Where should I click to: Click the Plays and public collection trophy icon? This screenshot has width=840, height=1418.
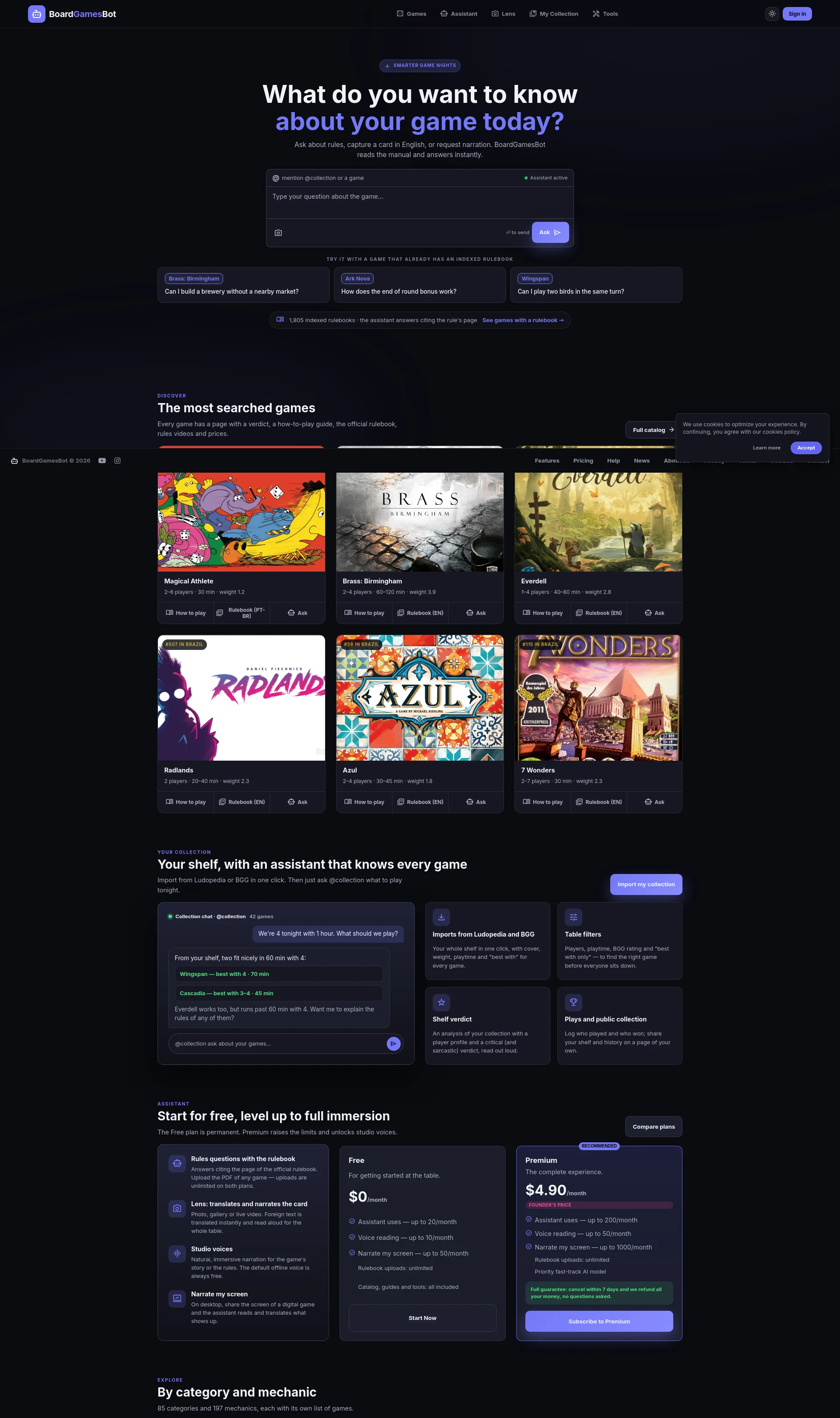click(x=574, y=1002)
